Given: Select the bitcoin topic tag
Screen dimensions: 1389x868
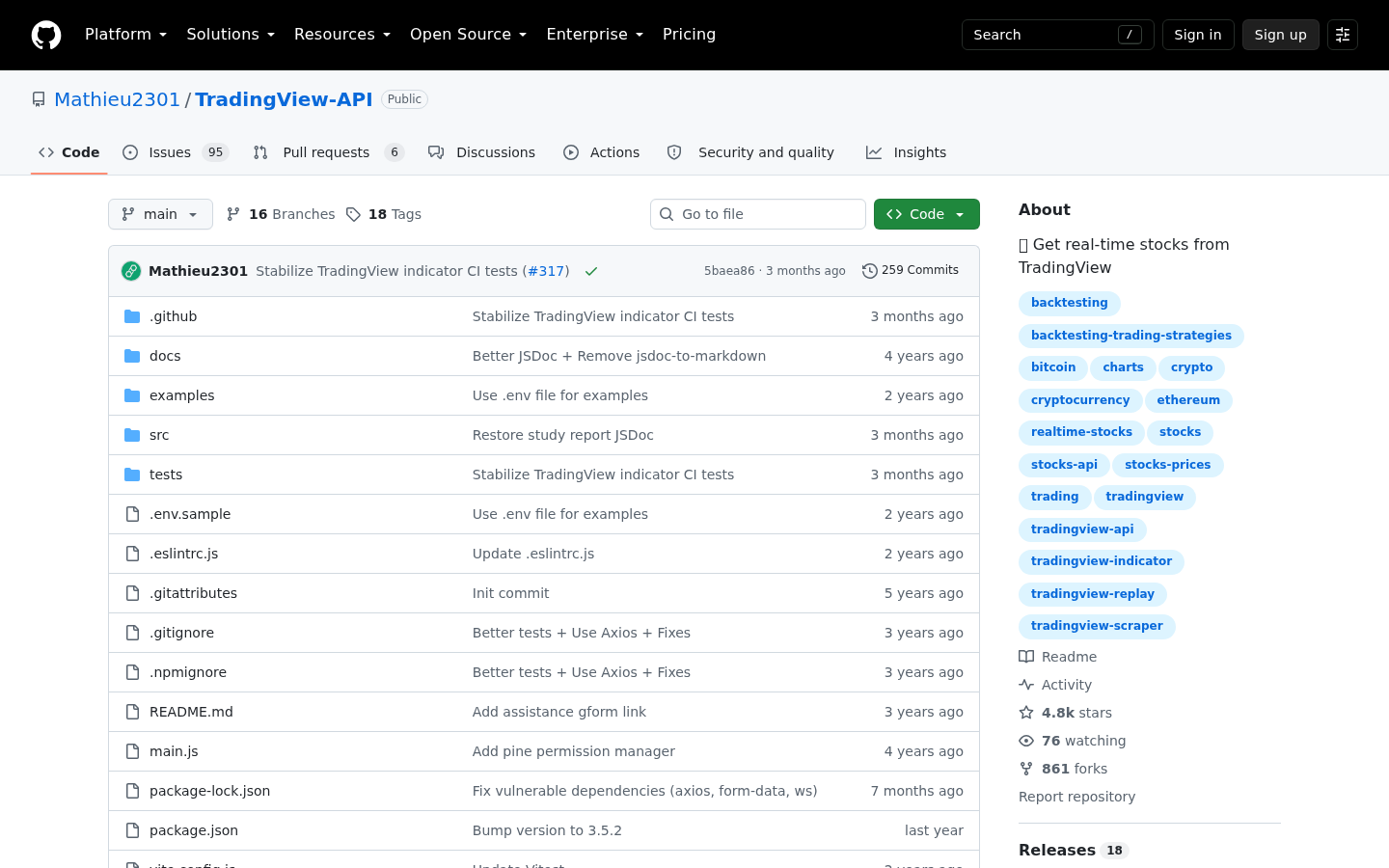Looking at the screenshot, I should click(x=1053, y=367).
